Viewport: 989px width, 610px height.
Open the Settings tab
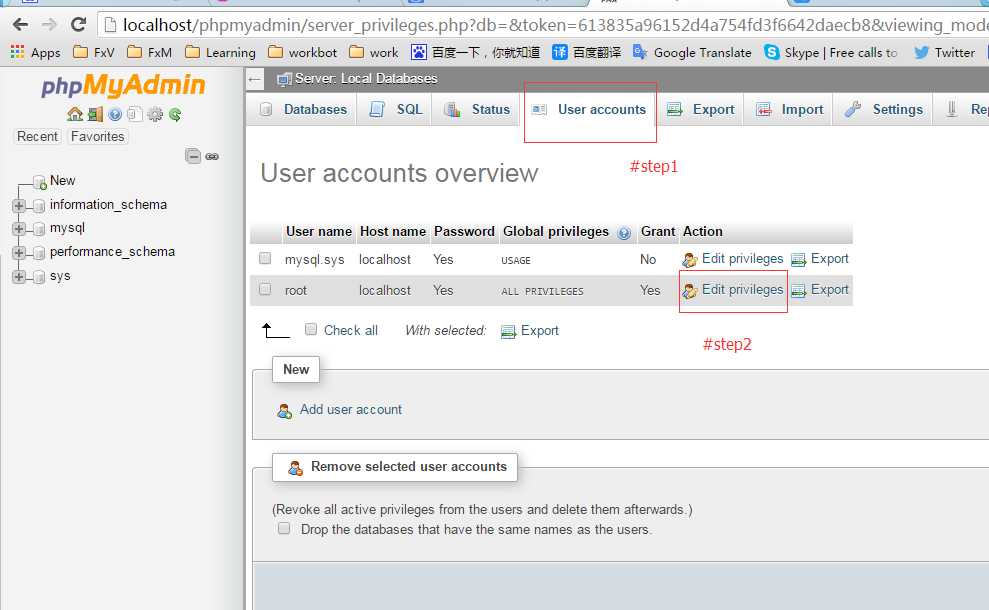point(883,110)
